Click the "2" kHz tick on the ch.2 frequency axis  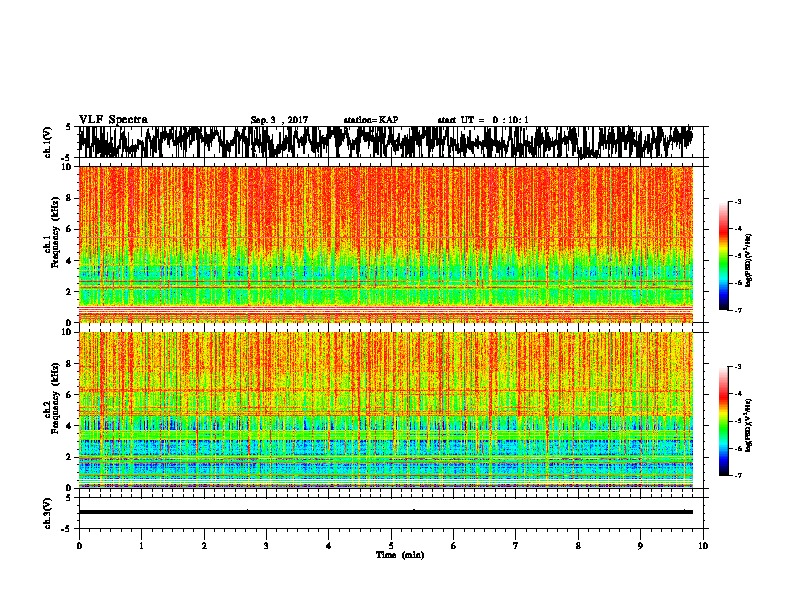[x=70, y=457]
